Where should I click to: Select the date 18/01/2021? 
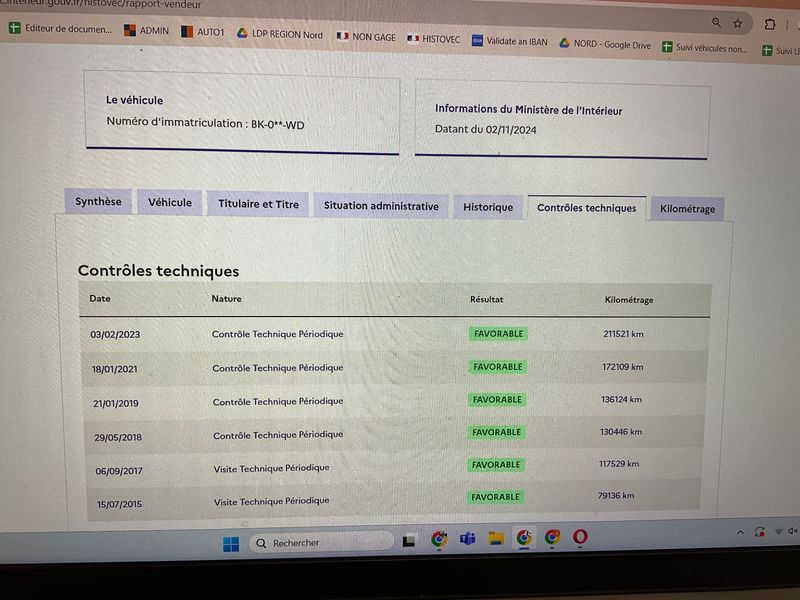[115, 369]
